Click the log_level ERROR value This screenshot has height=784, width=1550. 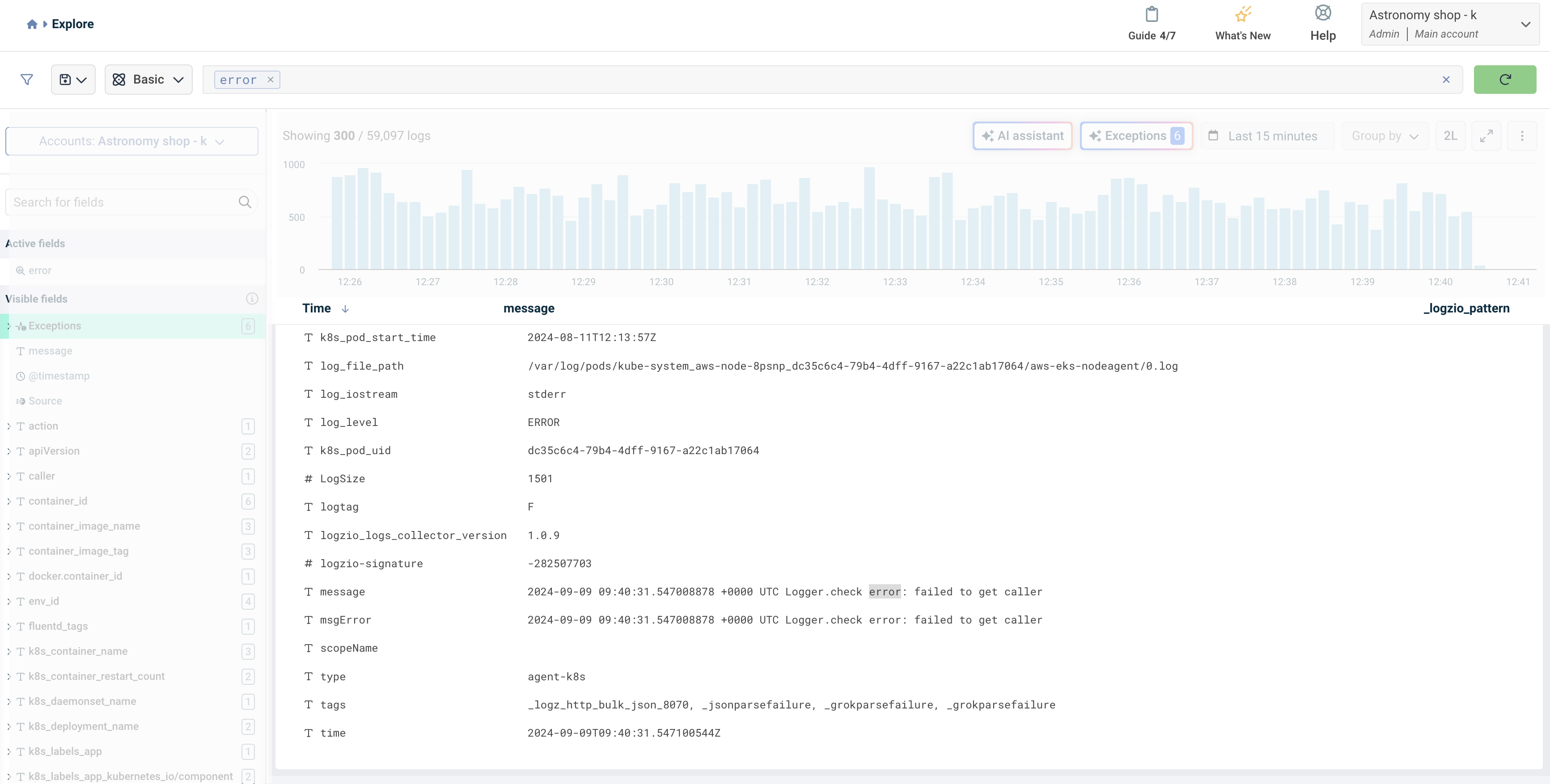pos(543,423)
